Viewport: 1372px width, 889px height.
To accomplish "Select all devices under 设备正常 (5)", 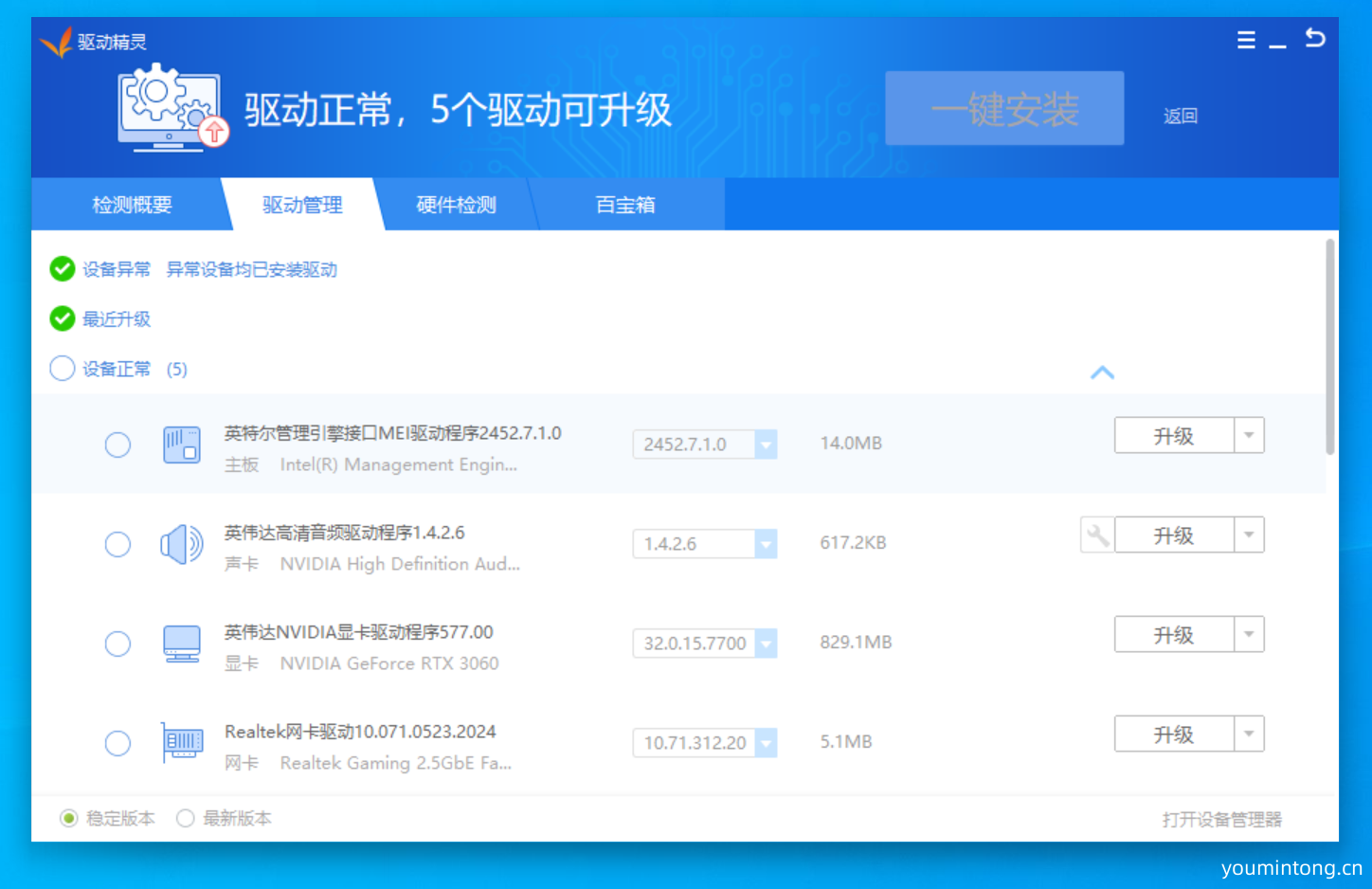I will [x=63, y=368].
